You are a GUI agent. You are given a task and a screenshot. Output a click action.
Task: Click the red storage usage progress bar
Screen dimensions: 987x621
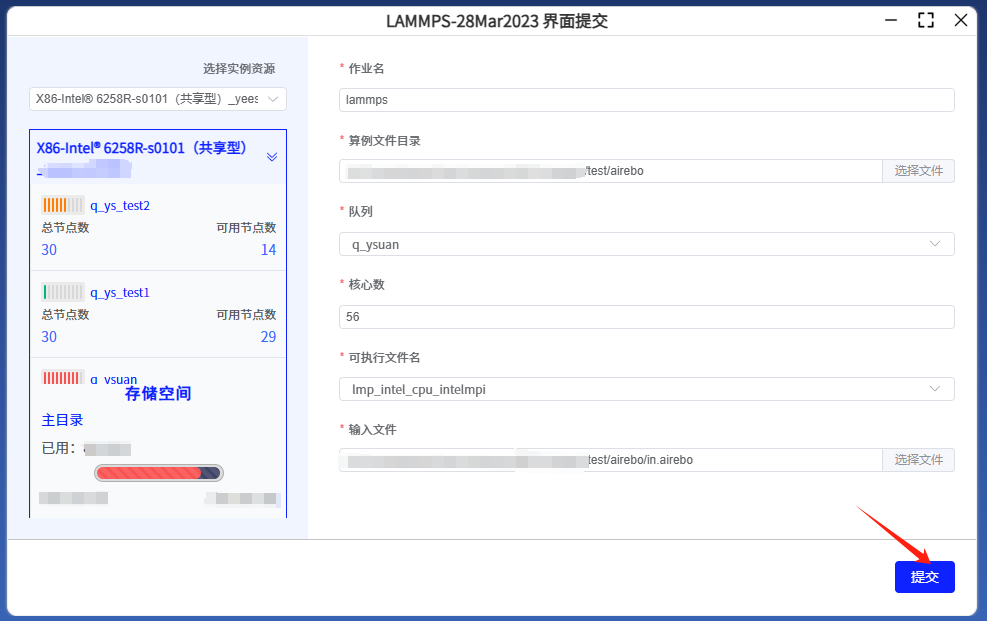[158, 473]
